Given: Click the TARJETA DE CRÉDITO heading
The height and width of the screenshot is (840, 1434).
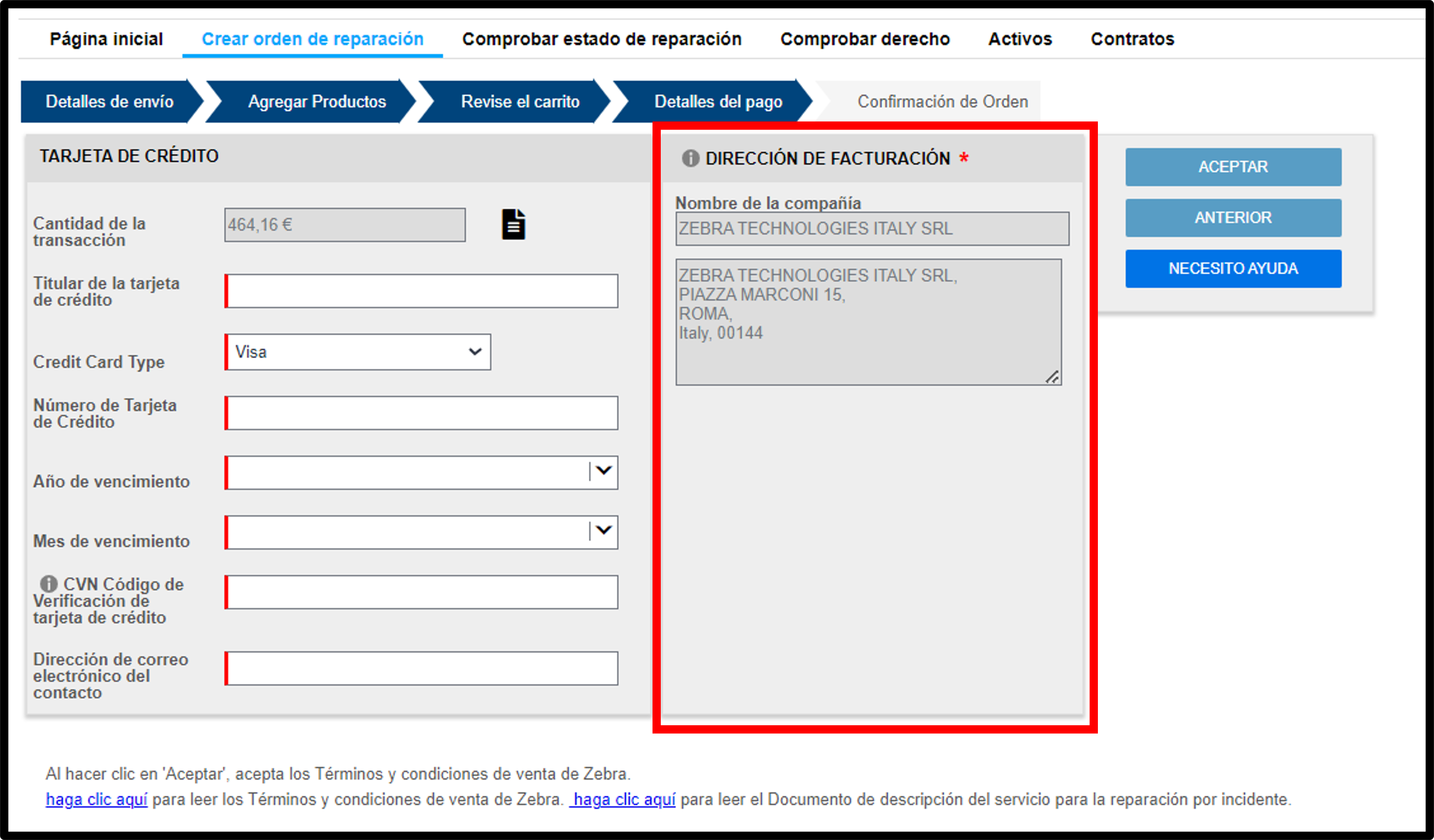Looking at the screenshot, I should pyautogui.click(x=129, y=156).
